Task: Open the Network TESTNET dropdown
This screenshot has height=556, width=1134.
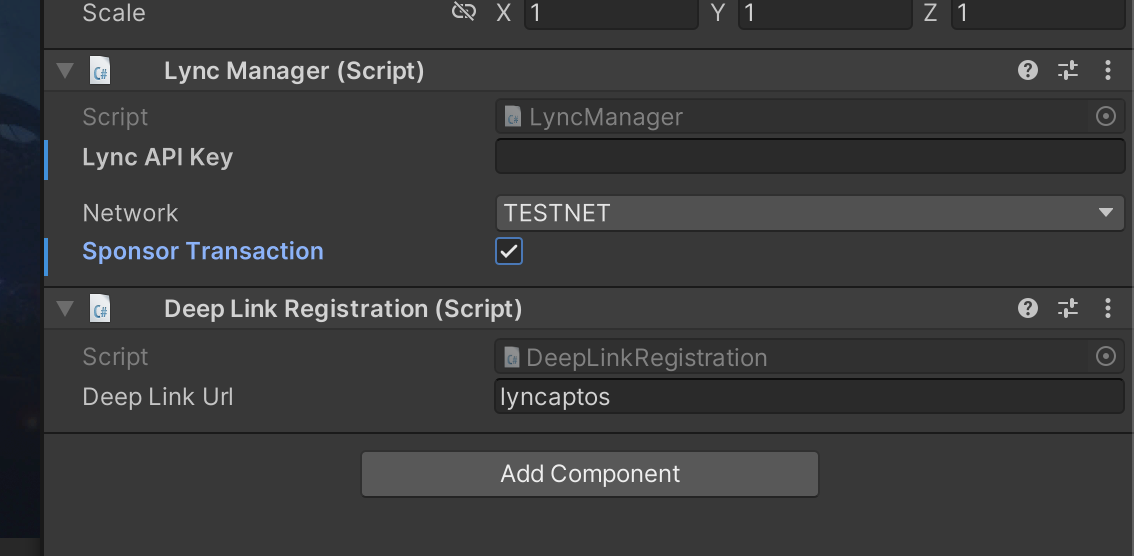Action: (809, 213)
